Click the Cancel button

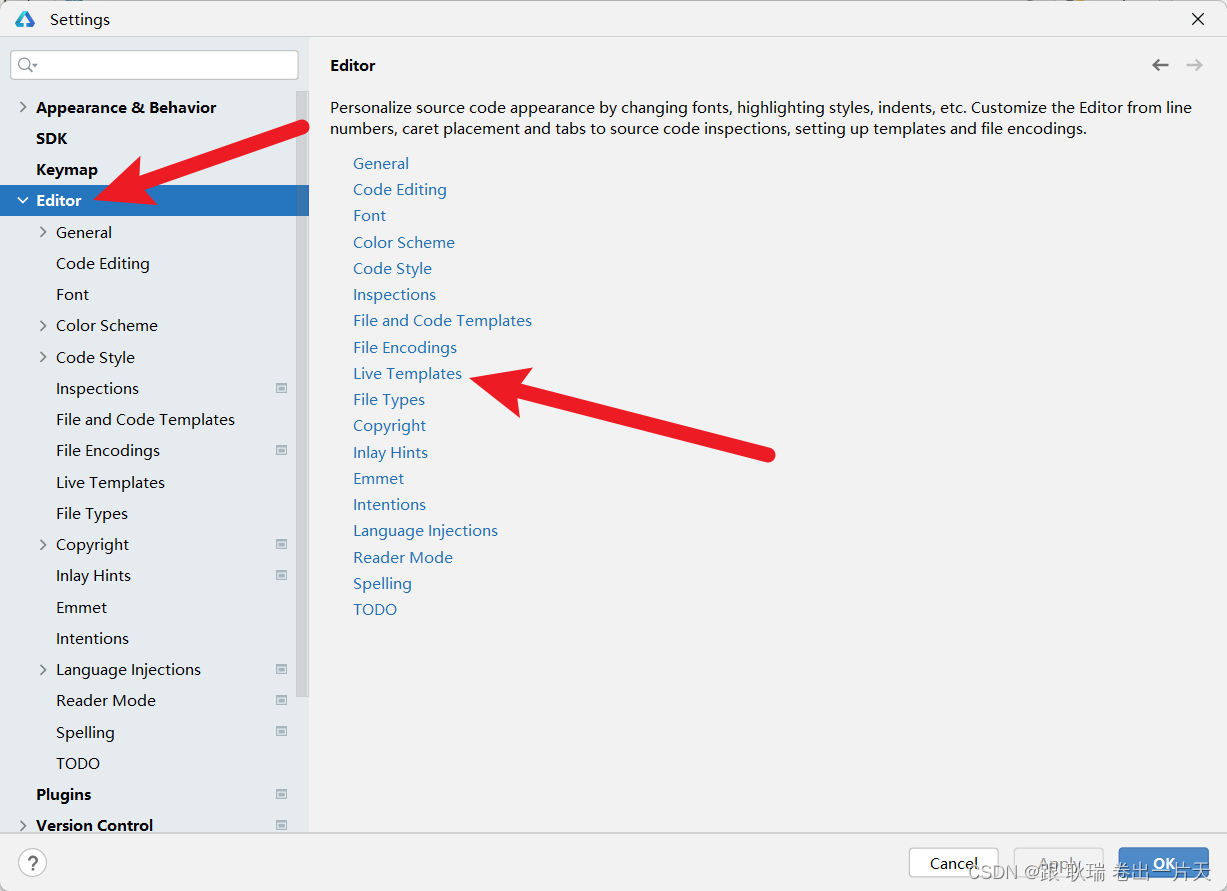953,863
